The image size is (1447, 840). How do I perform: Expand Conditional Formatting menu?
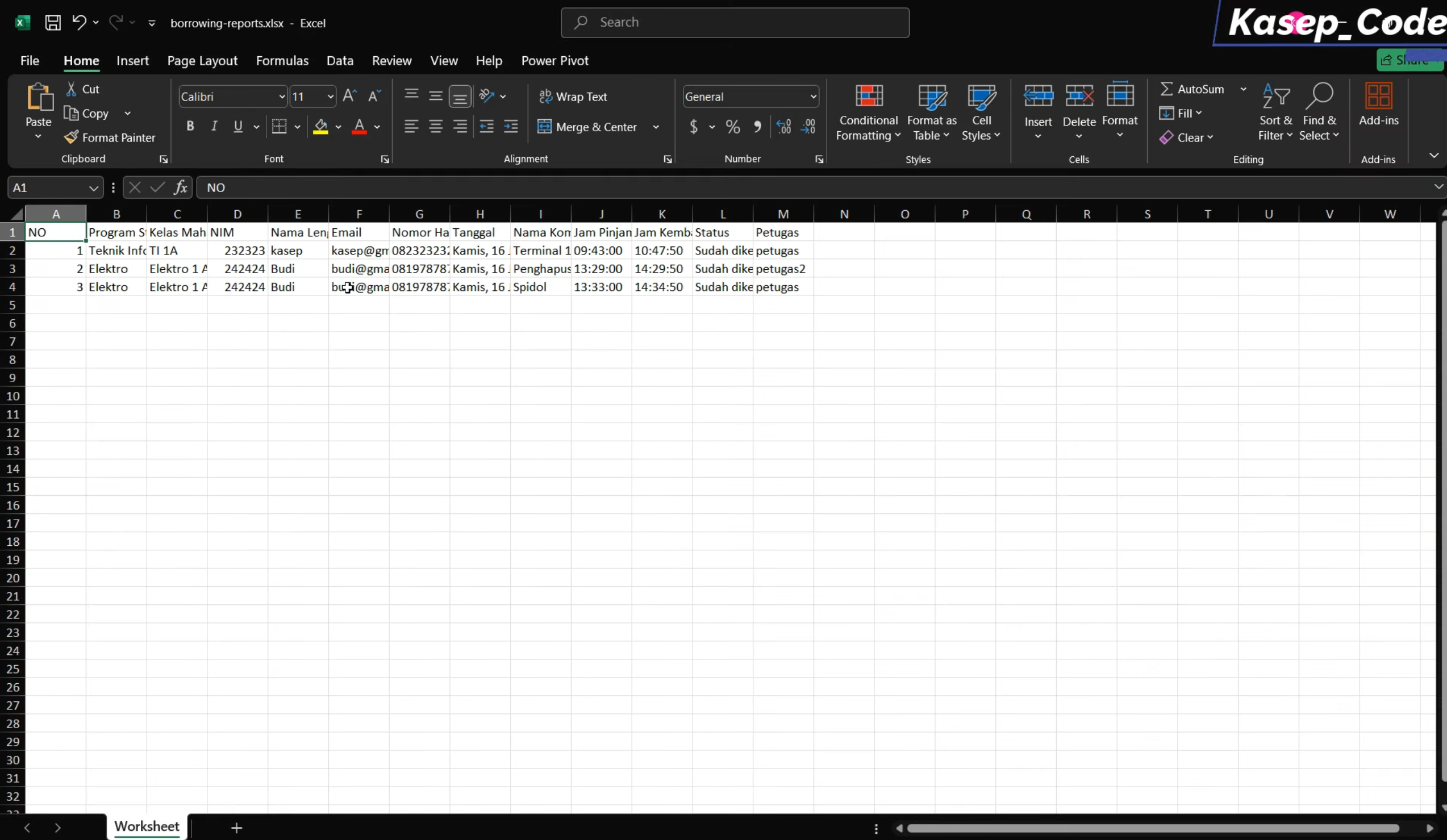pos(868,112)
